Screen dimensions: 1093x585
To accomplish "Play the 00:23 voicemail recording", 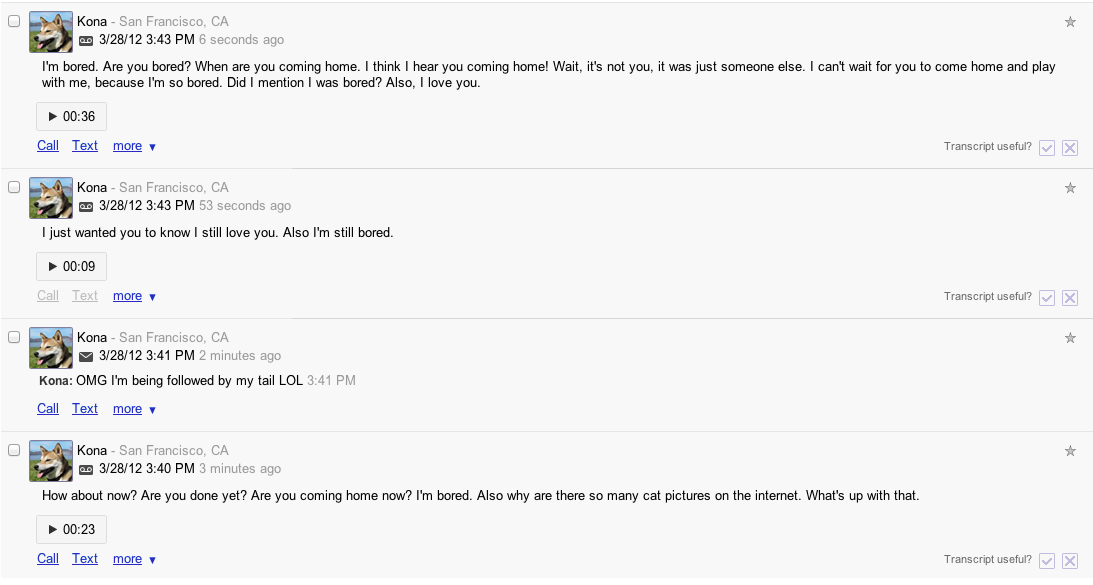I will [71, 530].
